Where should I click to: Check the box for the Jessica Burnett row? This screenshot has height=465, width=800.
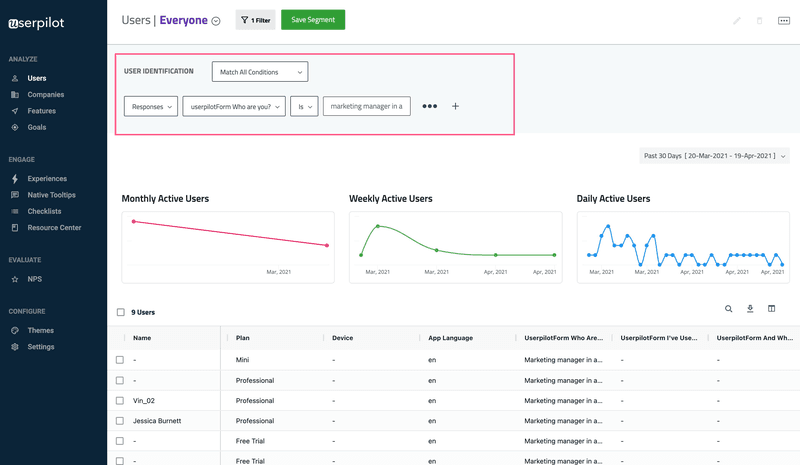point(120,421)
